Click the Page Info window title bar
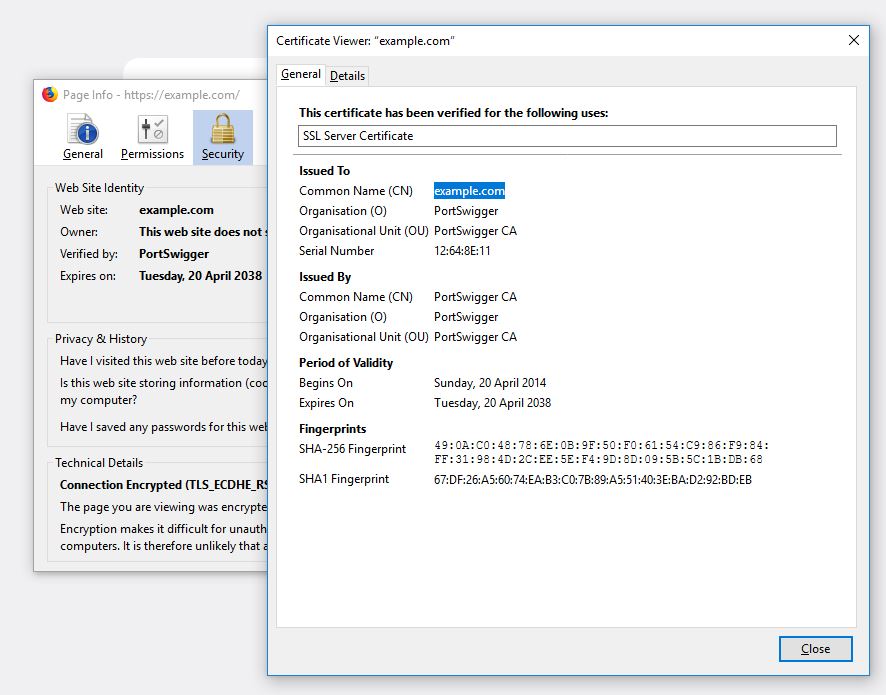Image resolution: width=886 pixels, height=695 pixels. click(151, 94)
